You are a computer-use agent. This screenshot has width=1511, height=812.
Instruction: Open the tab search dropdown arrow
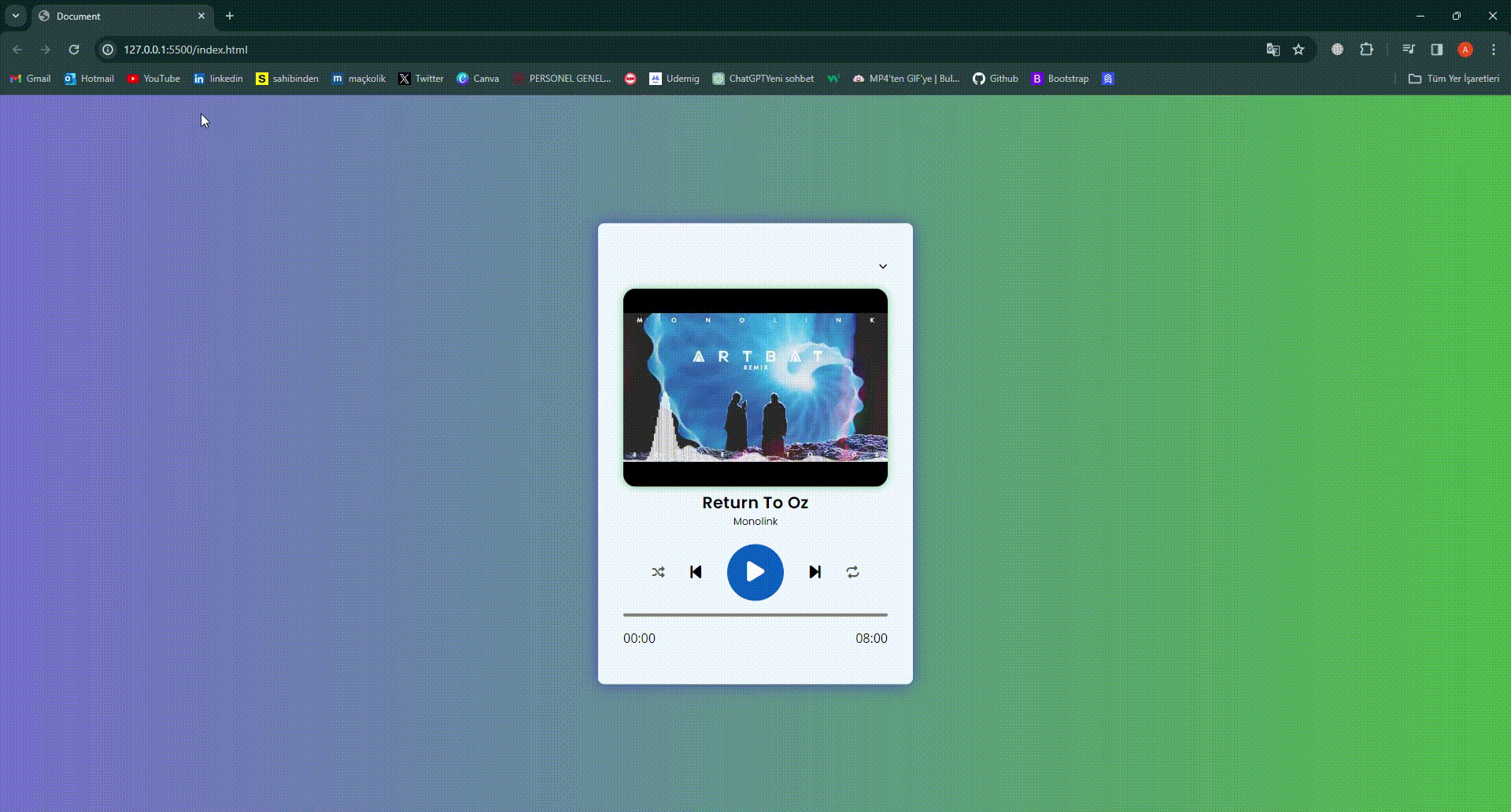coord(16,16)
